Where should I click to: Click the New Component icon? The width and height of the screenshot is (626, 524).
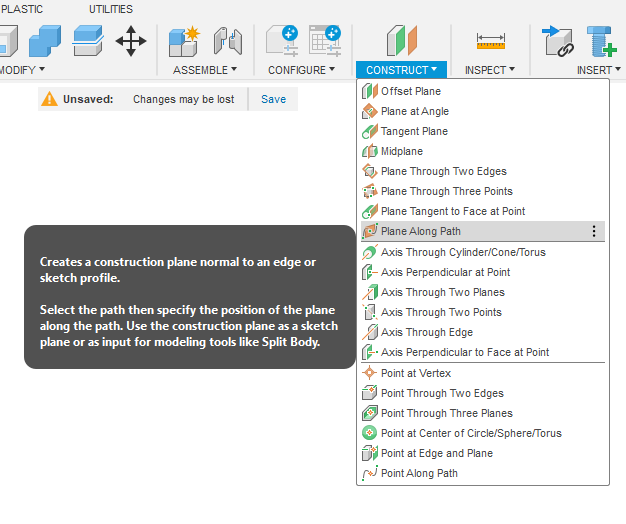point(183,41)
